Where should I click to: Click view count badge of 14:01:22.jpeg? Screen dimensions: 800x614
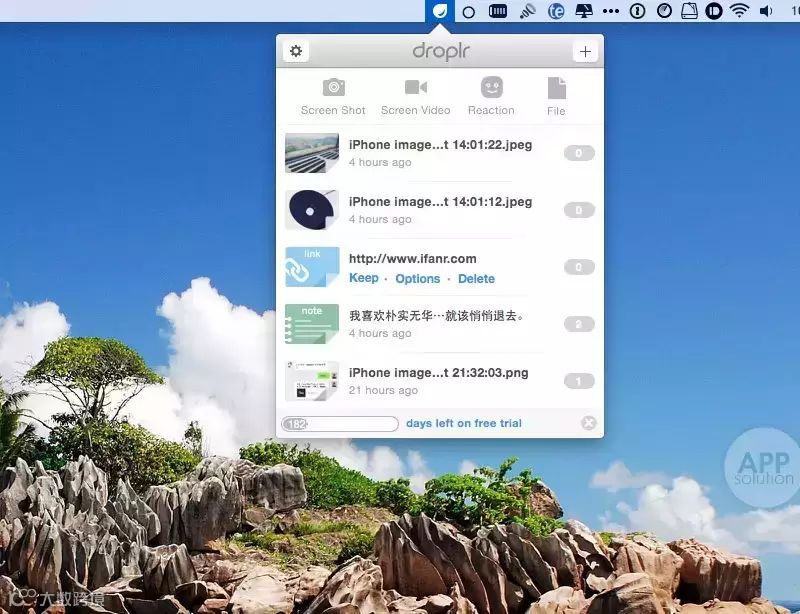(x=579, y=153)
